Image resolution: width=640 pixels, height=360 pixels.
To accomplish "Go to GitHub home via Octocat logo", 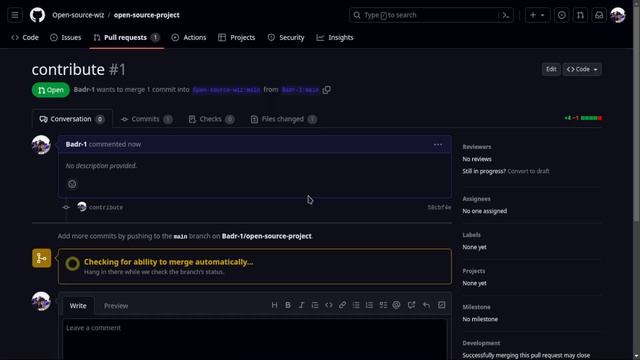I will point(37,15).
